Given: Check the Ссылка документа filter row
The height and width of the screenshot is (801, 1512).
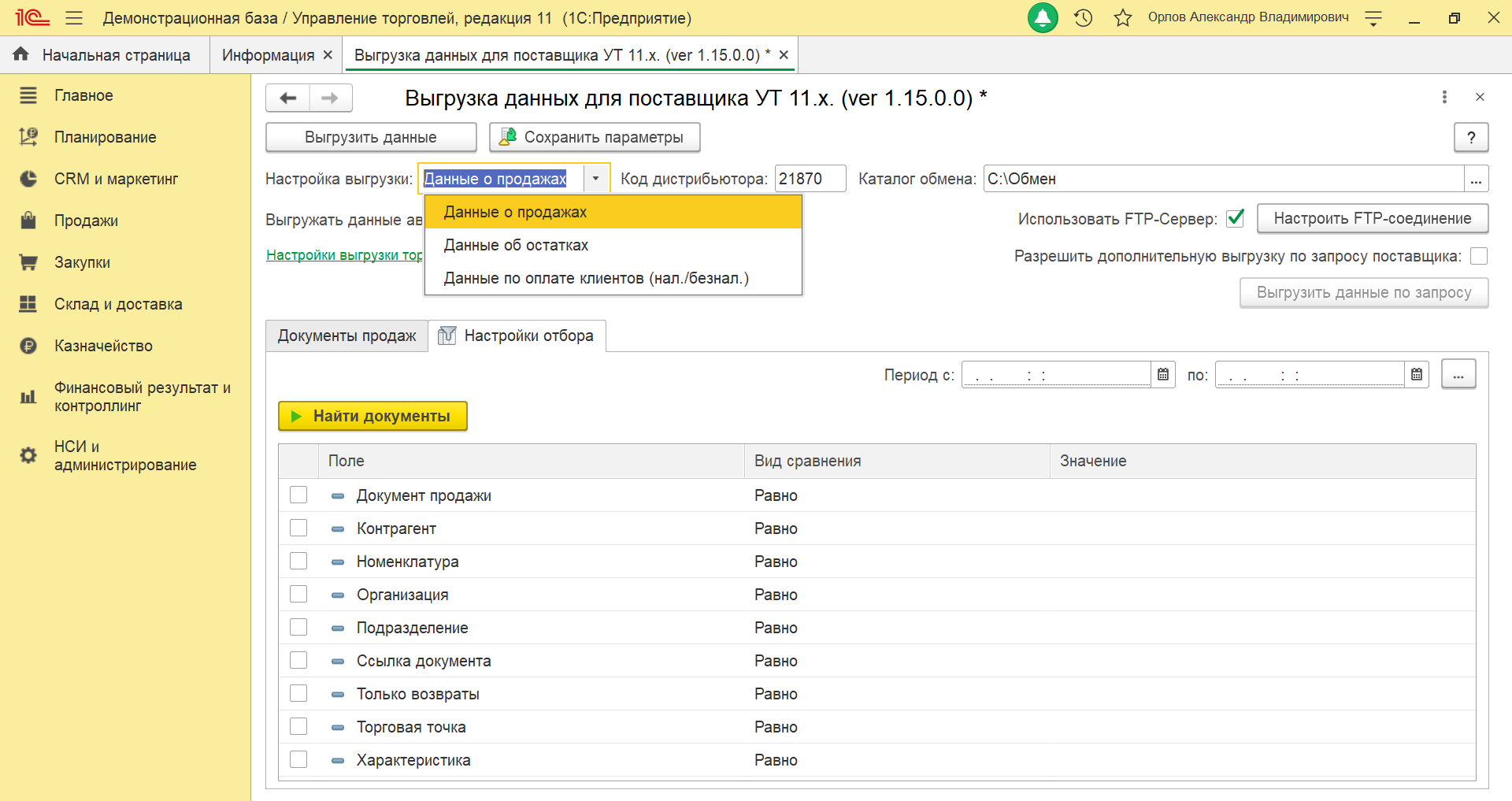Looking at the screenshot, I should (298, 660).
